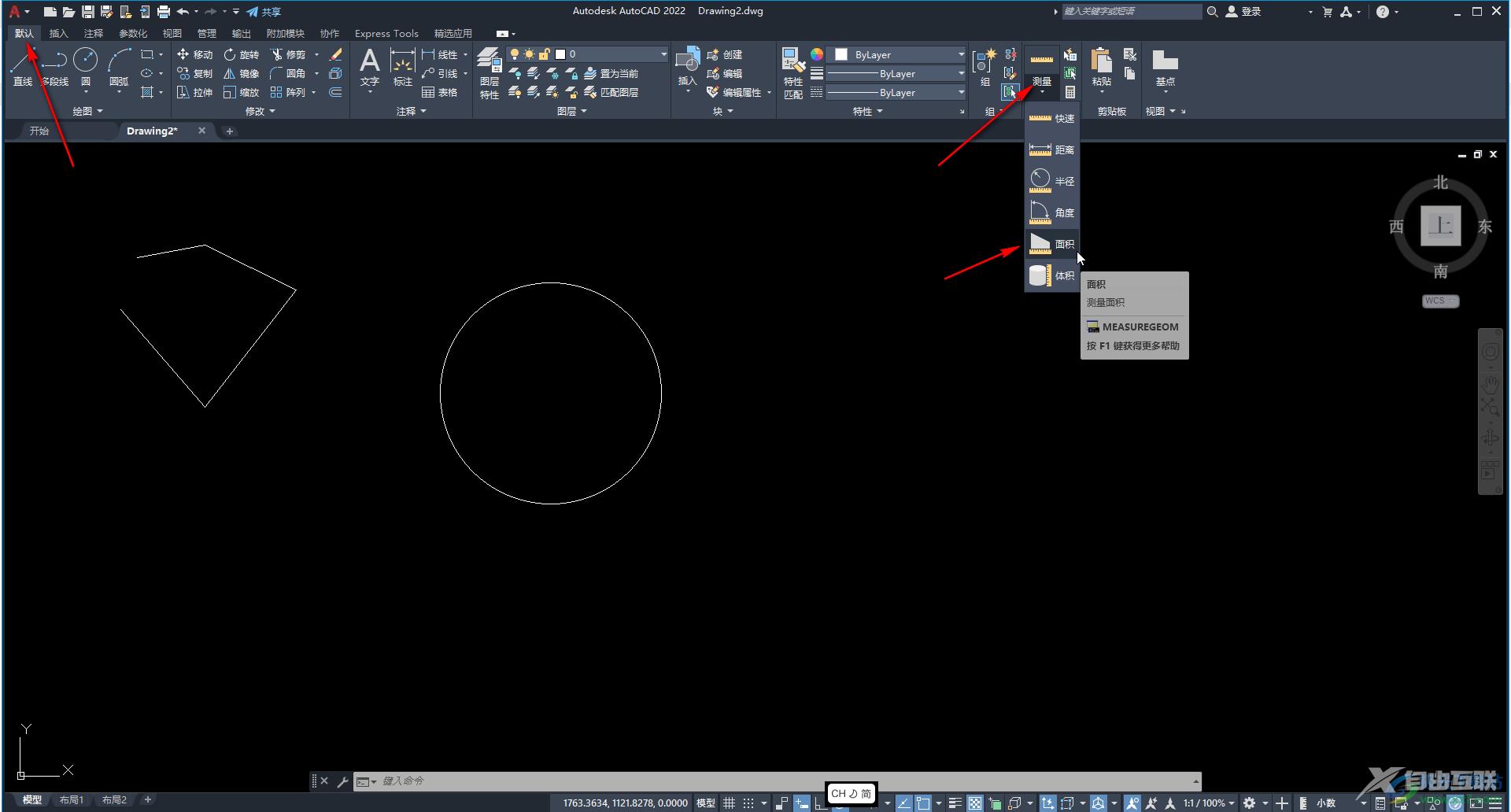Toggle annotation visibility in status bar
Viewport: 1511px width, 812px height.
(x=1132, y=803)
